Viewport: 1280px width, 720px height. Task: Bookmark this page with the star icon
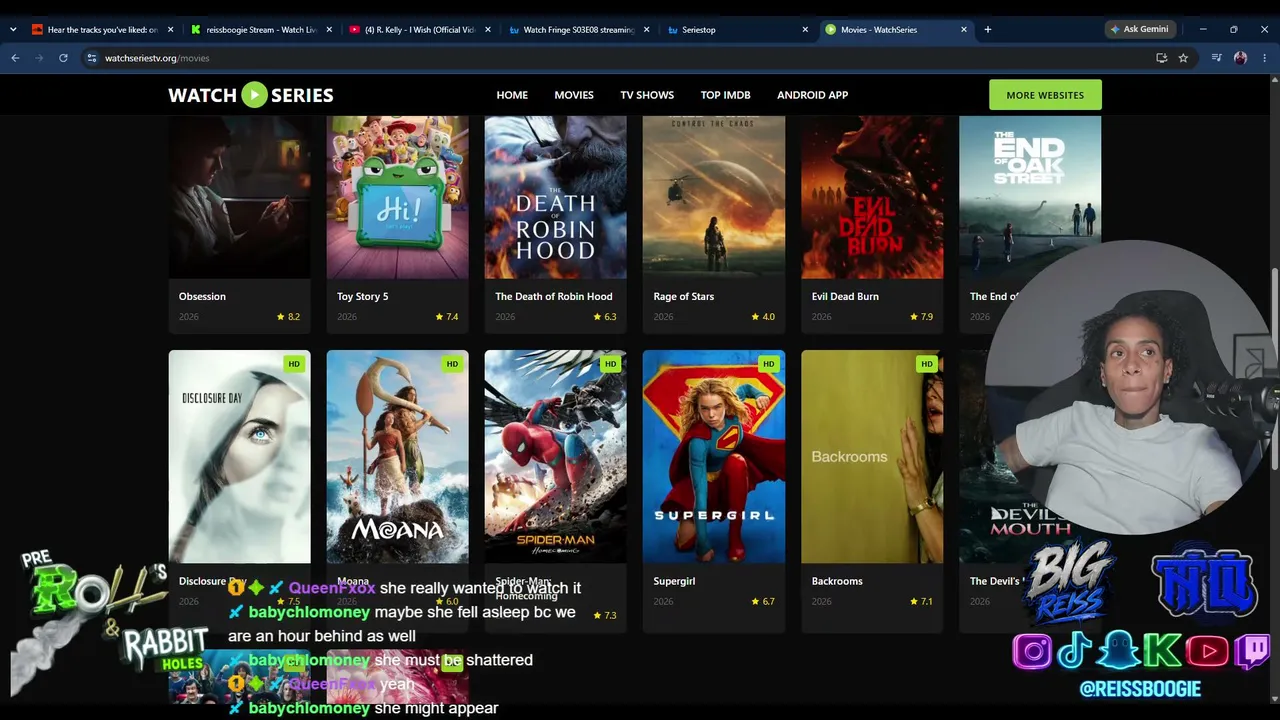(1183, 58)
